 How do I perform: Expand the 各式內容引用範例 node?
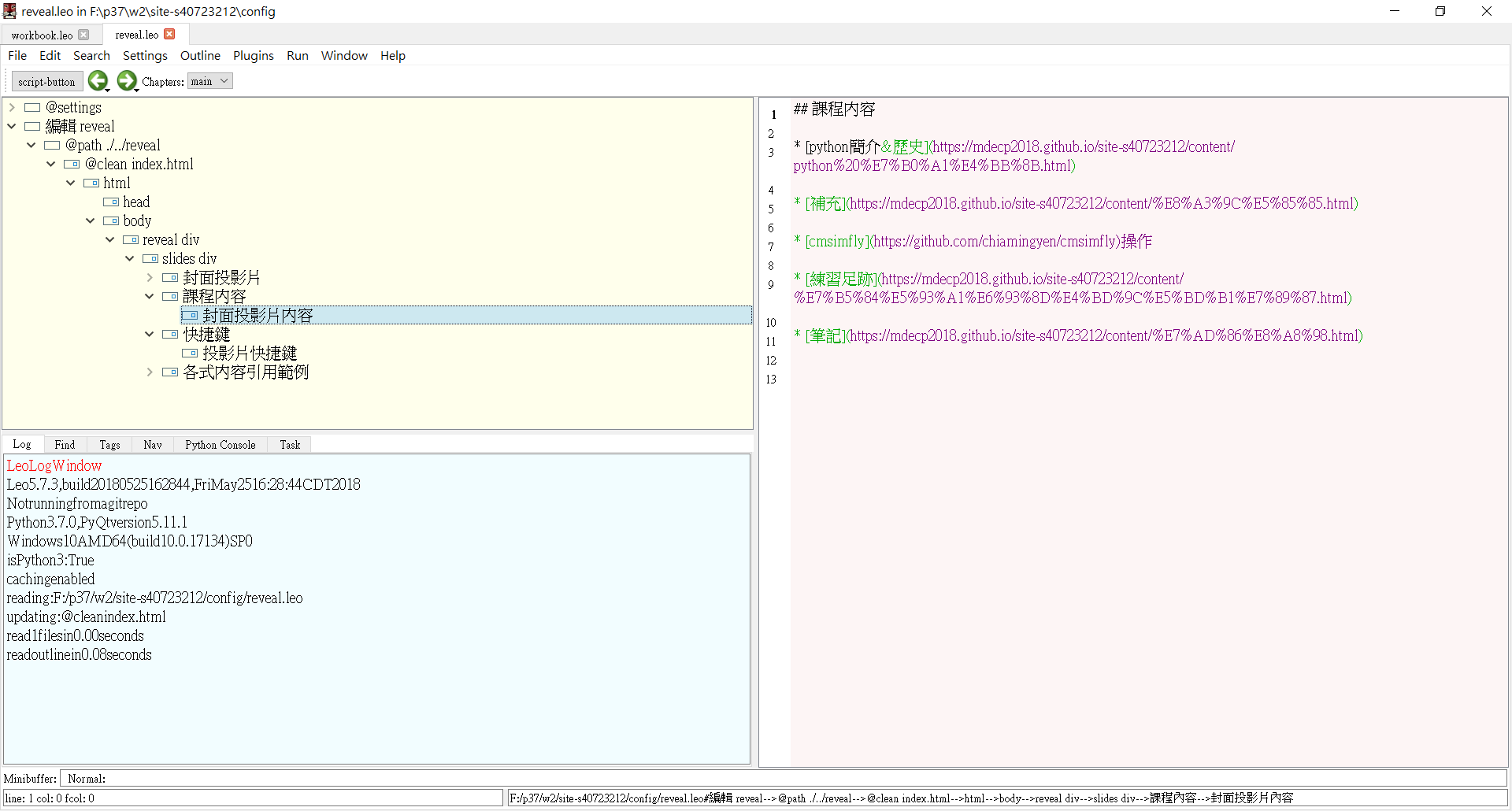point(150,372)
